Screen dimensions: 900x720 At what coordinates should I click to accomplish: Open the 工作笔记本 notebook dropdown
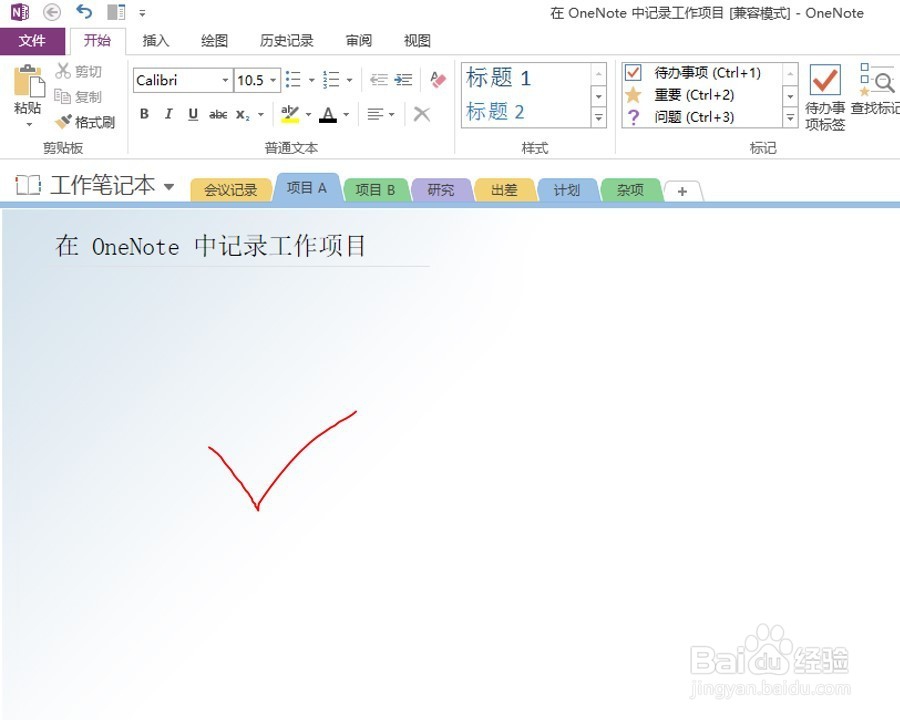click(x=169, y=186)
